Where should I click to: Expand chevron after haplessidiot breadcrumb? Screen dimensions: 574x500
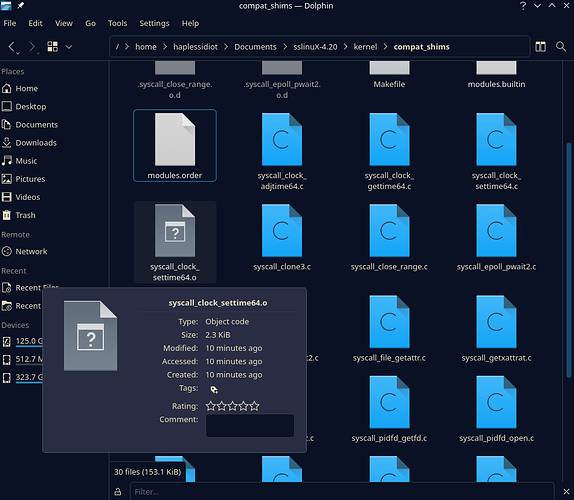point(226,47)
